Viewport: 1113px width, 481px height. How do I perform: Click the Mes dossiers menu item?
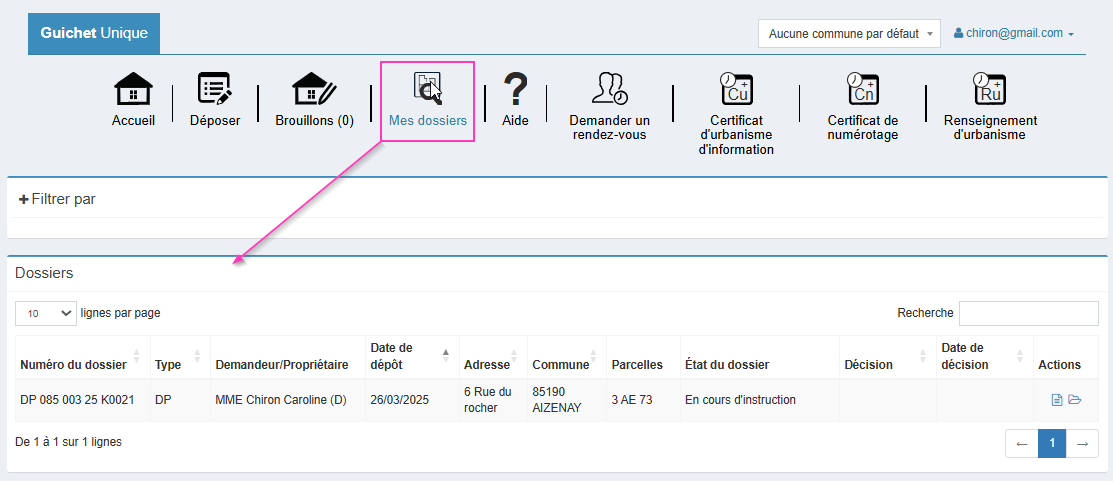pos(427,101)
